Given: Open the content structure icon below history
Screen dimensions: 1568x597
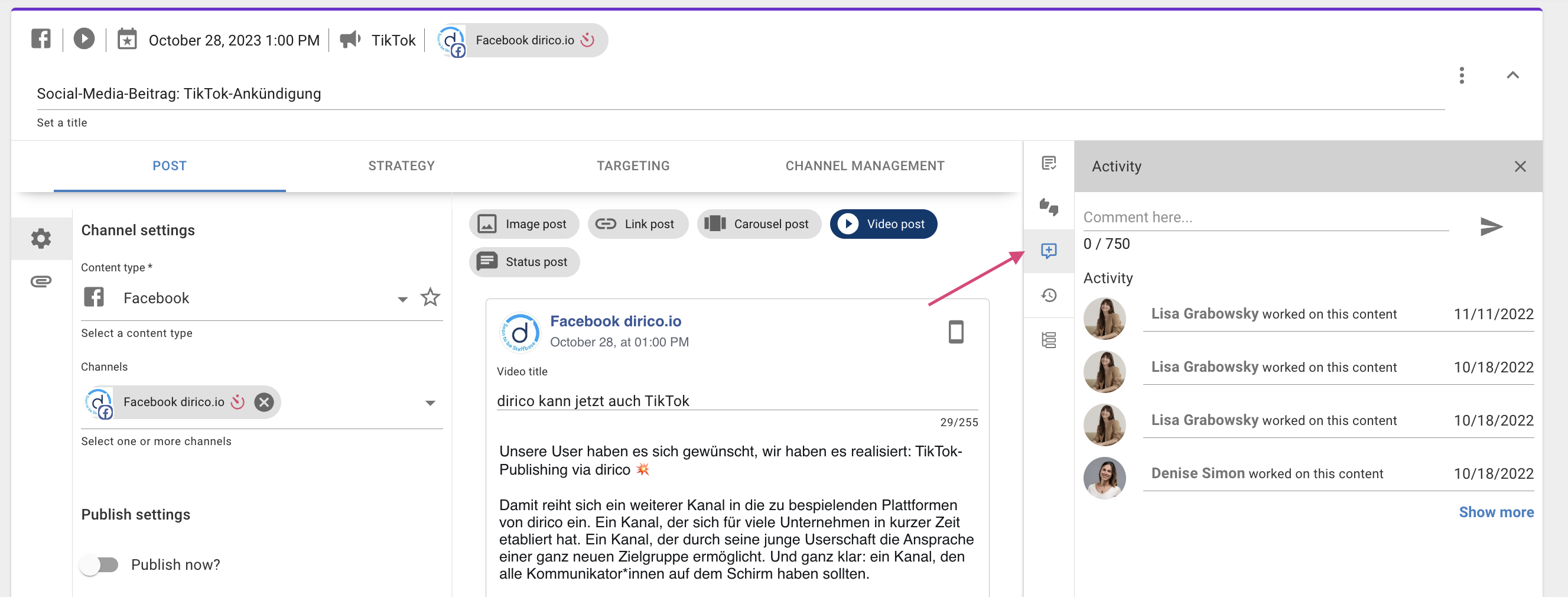Looking at the screenshot, I should pyautogui.click(x=1049, y=339).
